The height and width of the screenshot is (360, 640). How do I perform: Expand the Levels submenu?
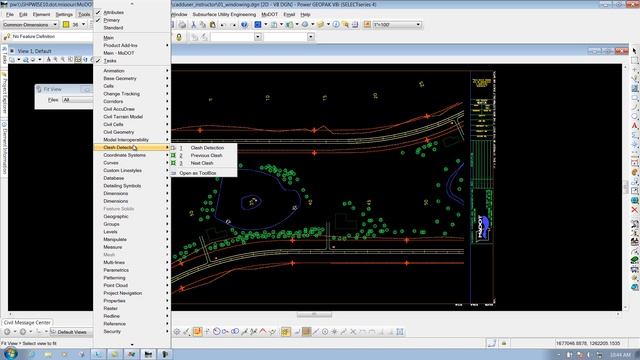(132, 232)
